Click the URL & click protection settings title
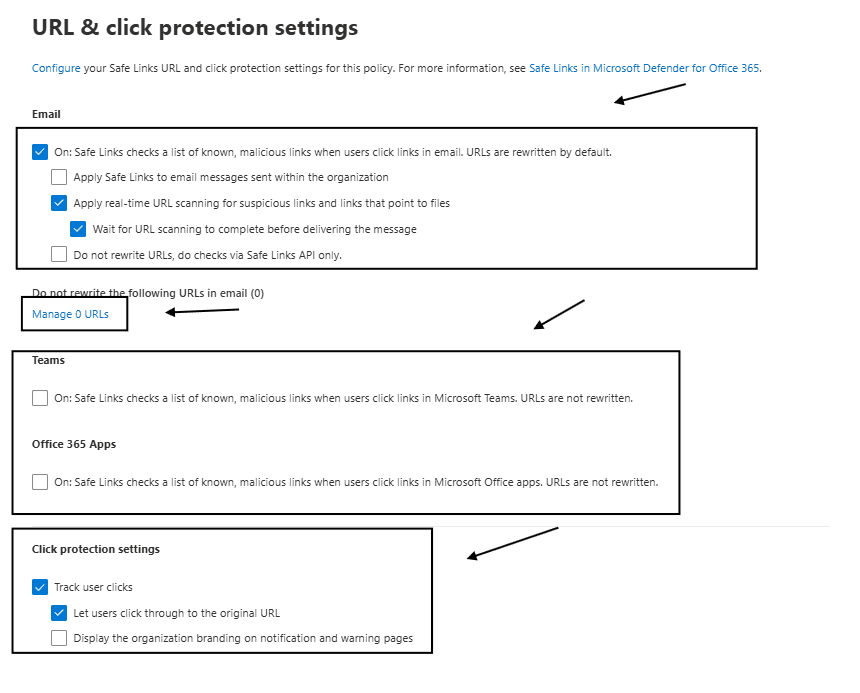The height and width of the screenshot is (693, 860). [x=194, y=27]
